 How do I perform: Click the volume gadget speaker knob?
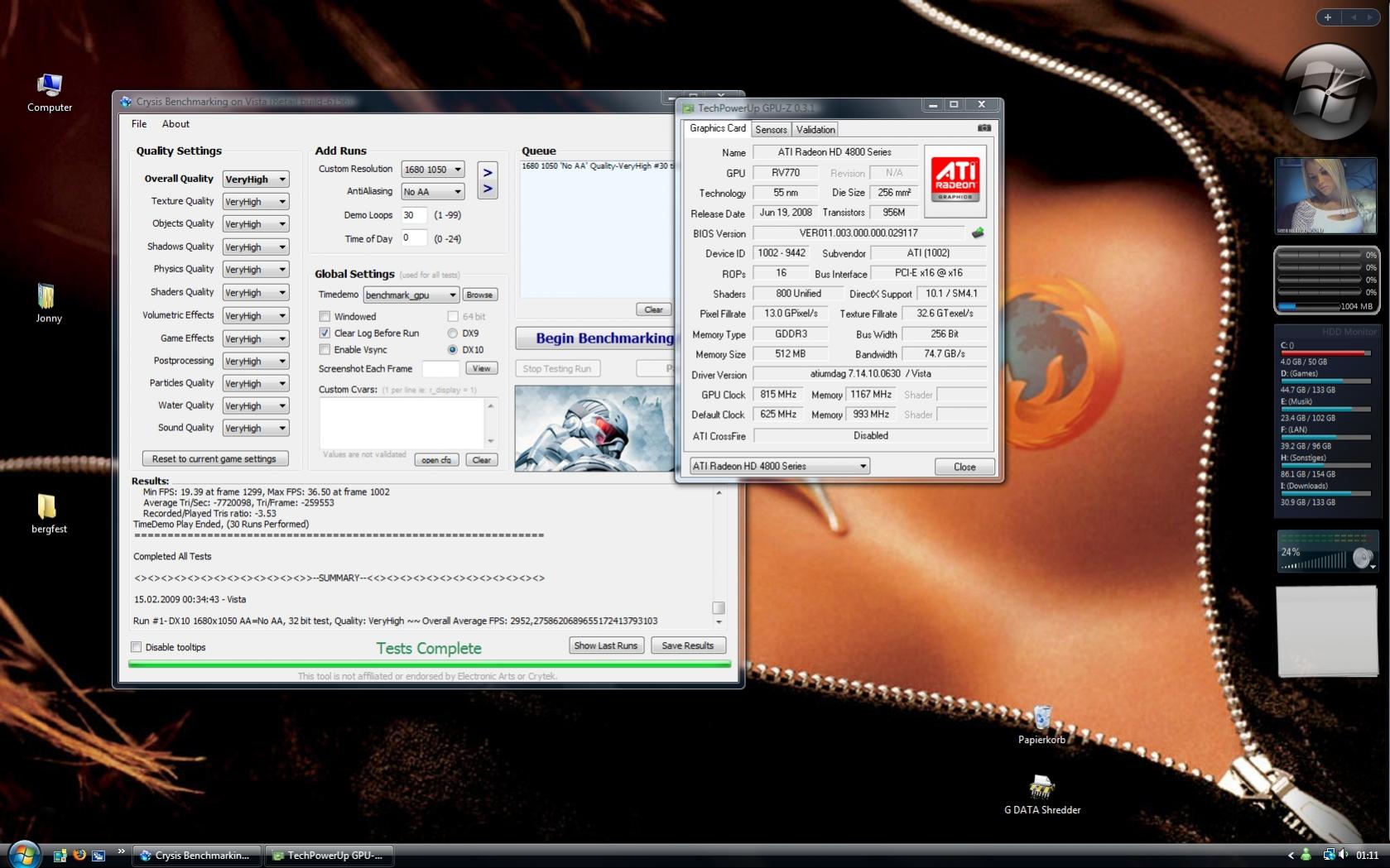pos(1361,559)
